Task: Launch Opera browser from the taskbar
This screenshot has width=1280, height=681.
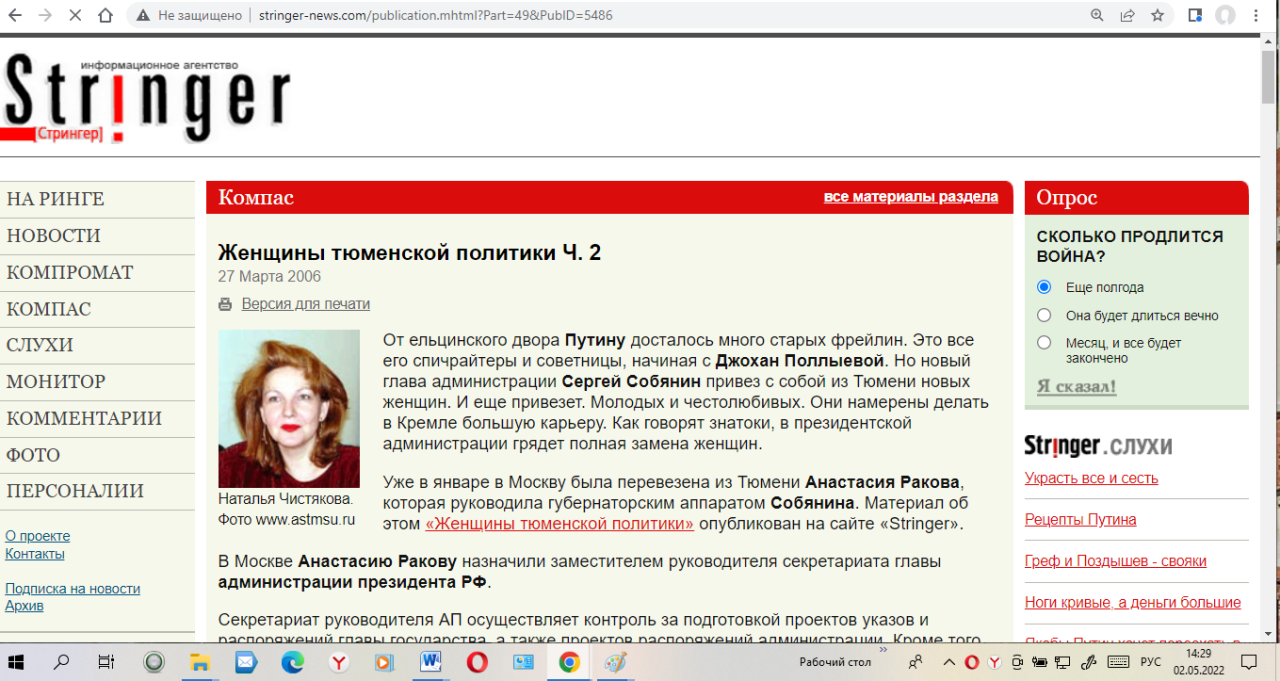Action: point(477,662)
